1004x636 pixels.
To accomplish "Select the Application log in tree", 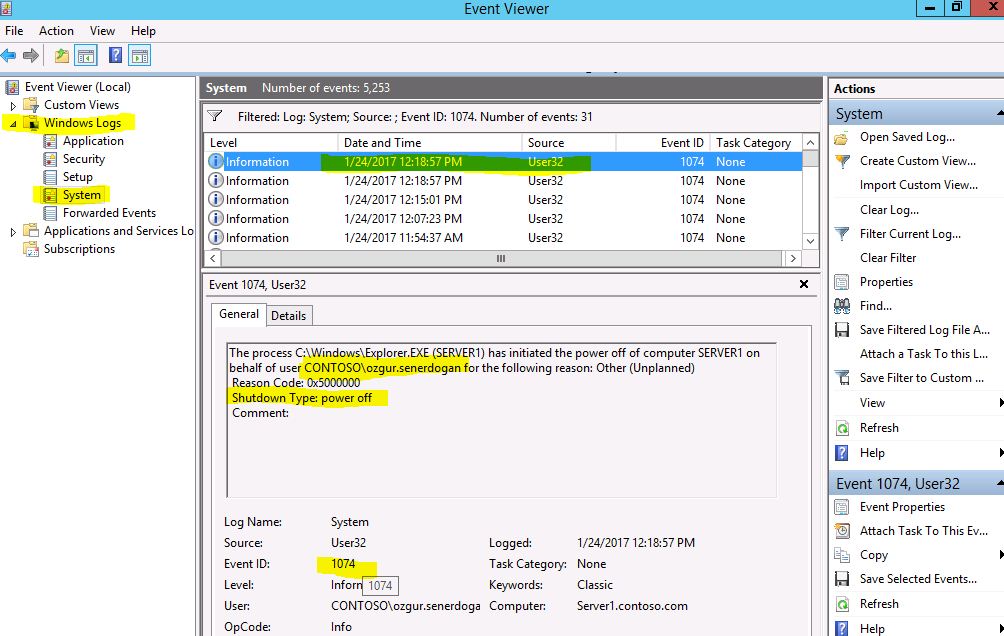I will click(93, 141).
